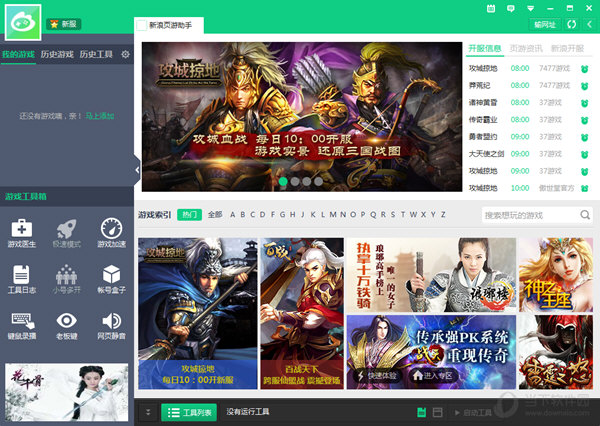Open the calendar icon in title bar
Image resolution: width=600 pixels, height=426 pixels.
click(x=491, y=8)
